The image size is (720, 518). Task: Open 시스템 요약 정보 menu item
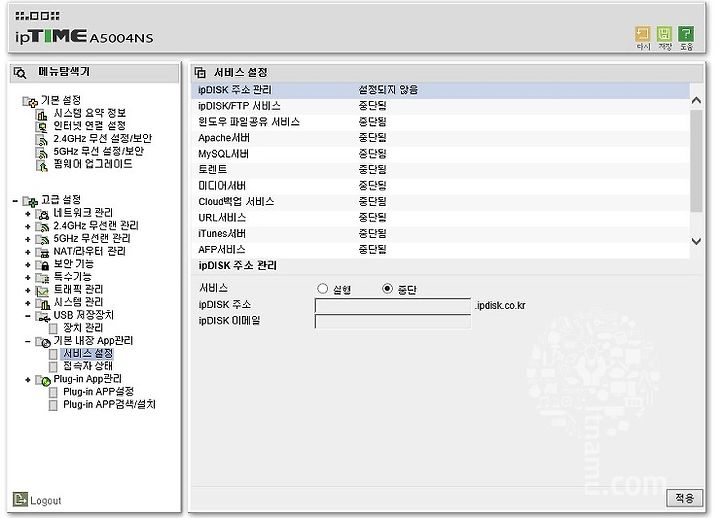90,113
